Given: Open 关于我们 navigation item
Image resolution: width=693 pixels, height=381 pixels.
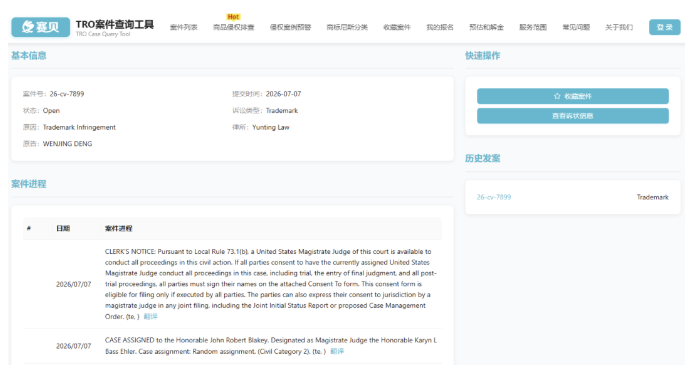Looking at the screenshot, I should [619, 27].
